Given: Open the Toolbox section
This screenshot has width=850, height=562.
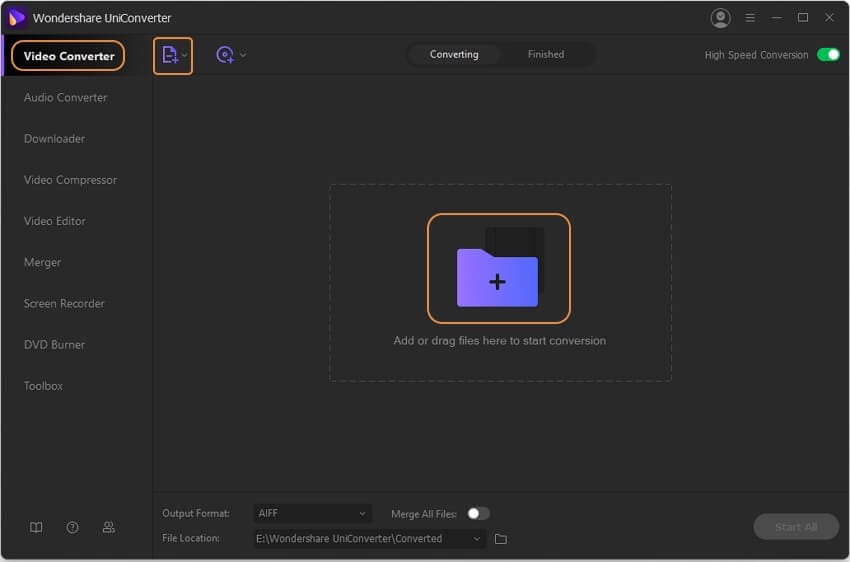Looking at the screenshot, I should click(x=43, y=386).
